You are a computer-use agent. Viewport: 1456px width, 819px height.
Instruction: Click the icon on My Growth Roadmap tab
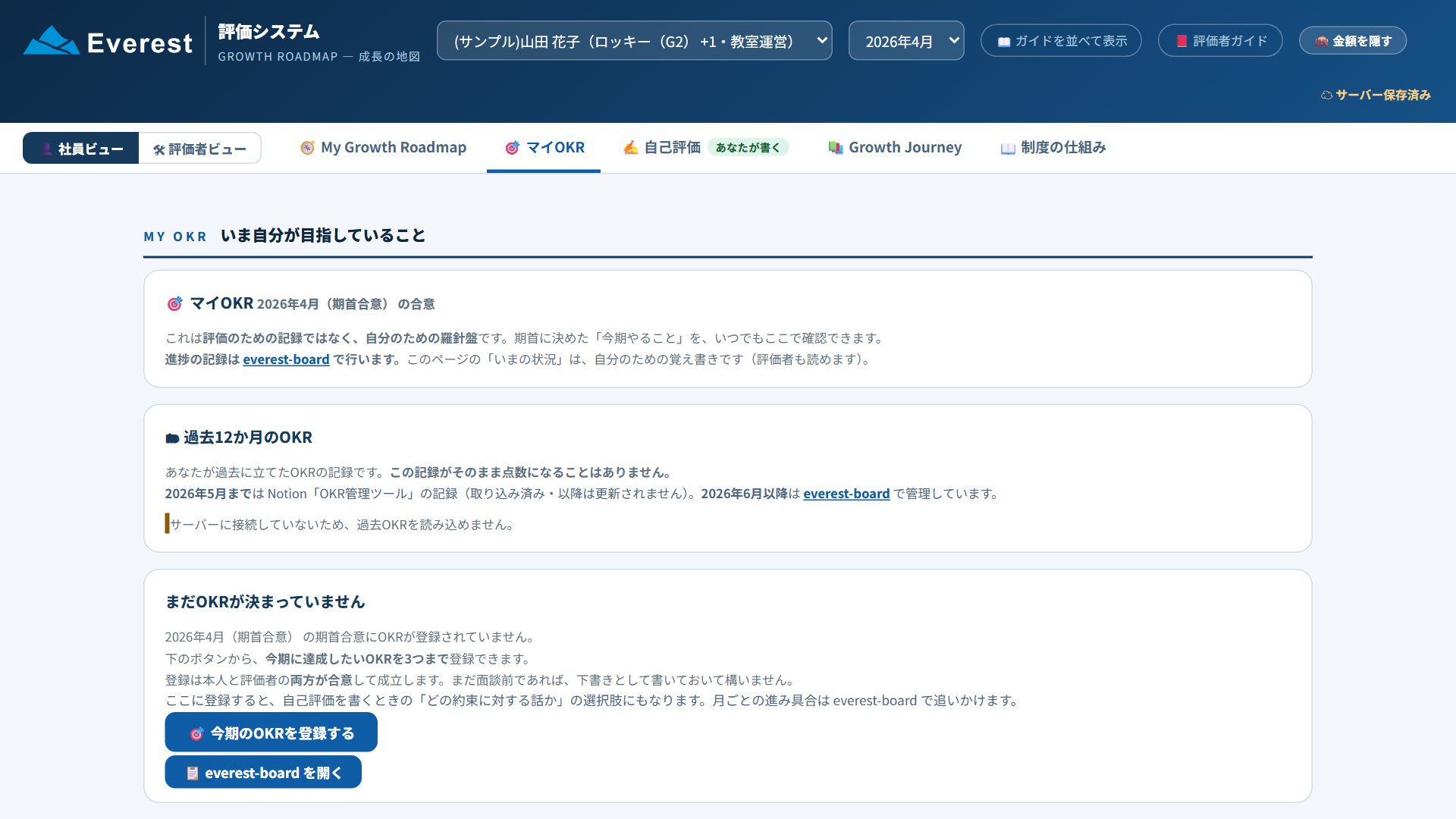(x=307, y=148)
